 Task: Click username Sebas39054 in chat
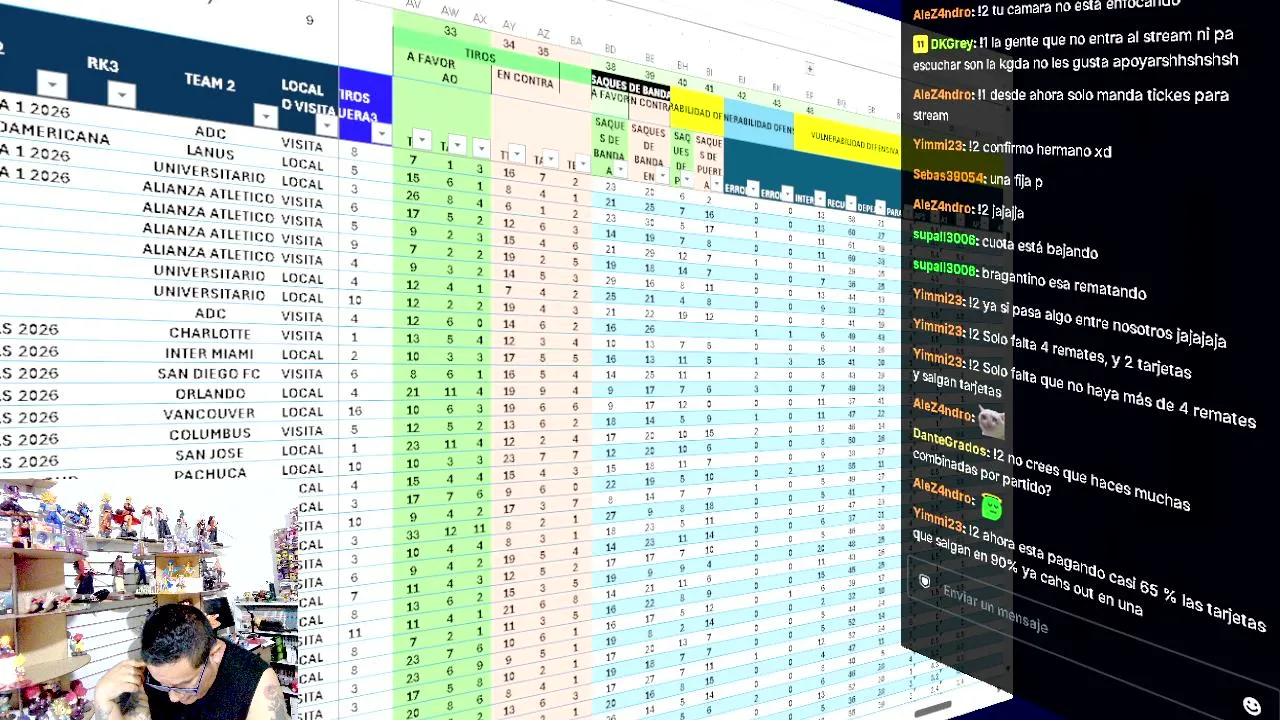pos(949,177)
